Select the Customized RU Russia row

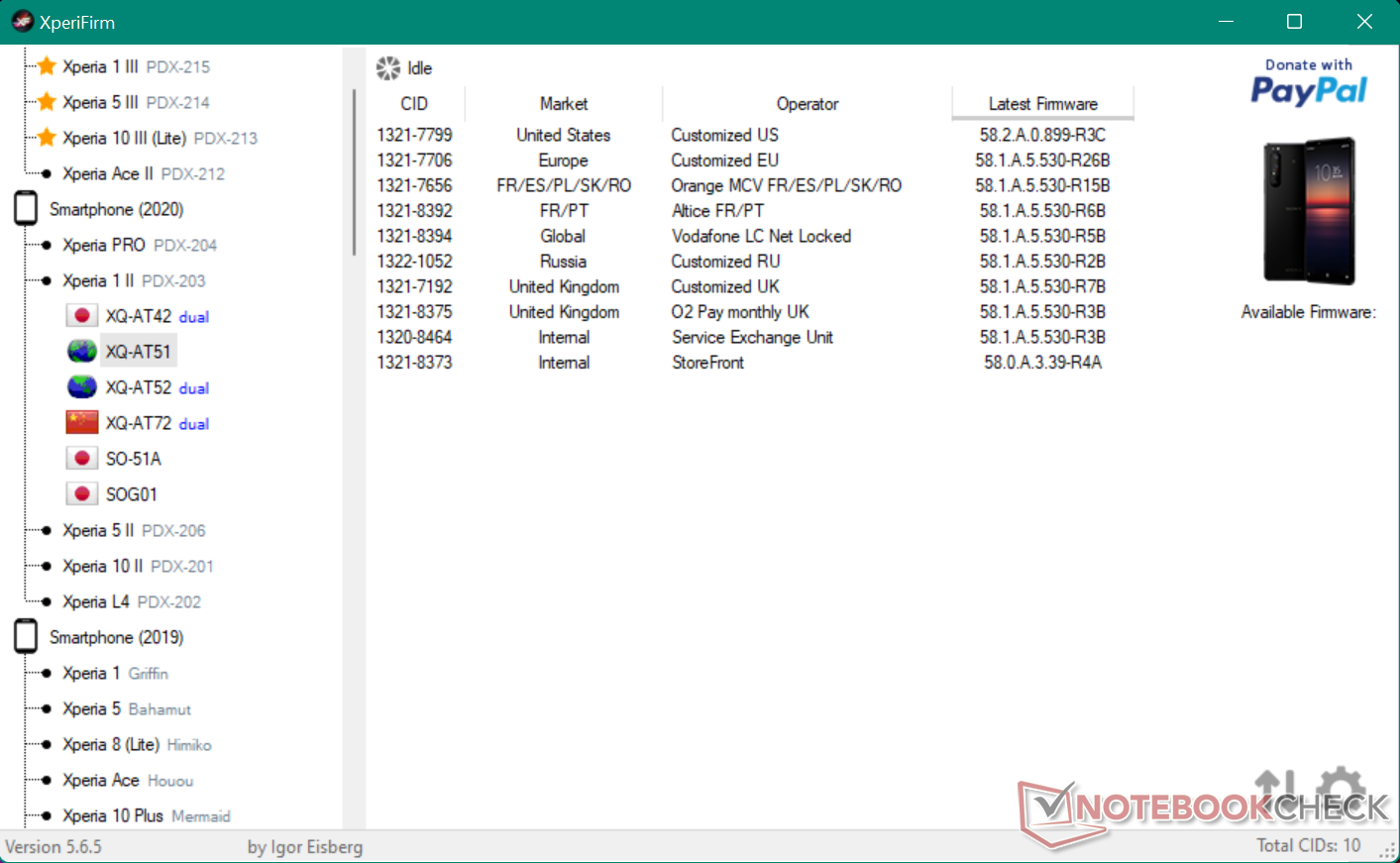click(x=750, y=261)
